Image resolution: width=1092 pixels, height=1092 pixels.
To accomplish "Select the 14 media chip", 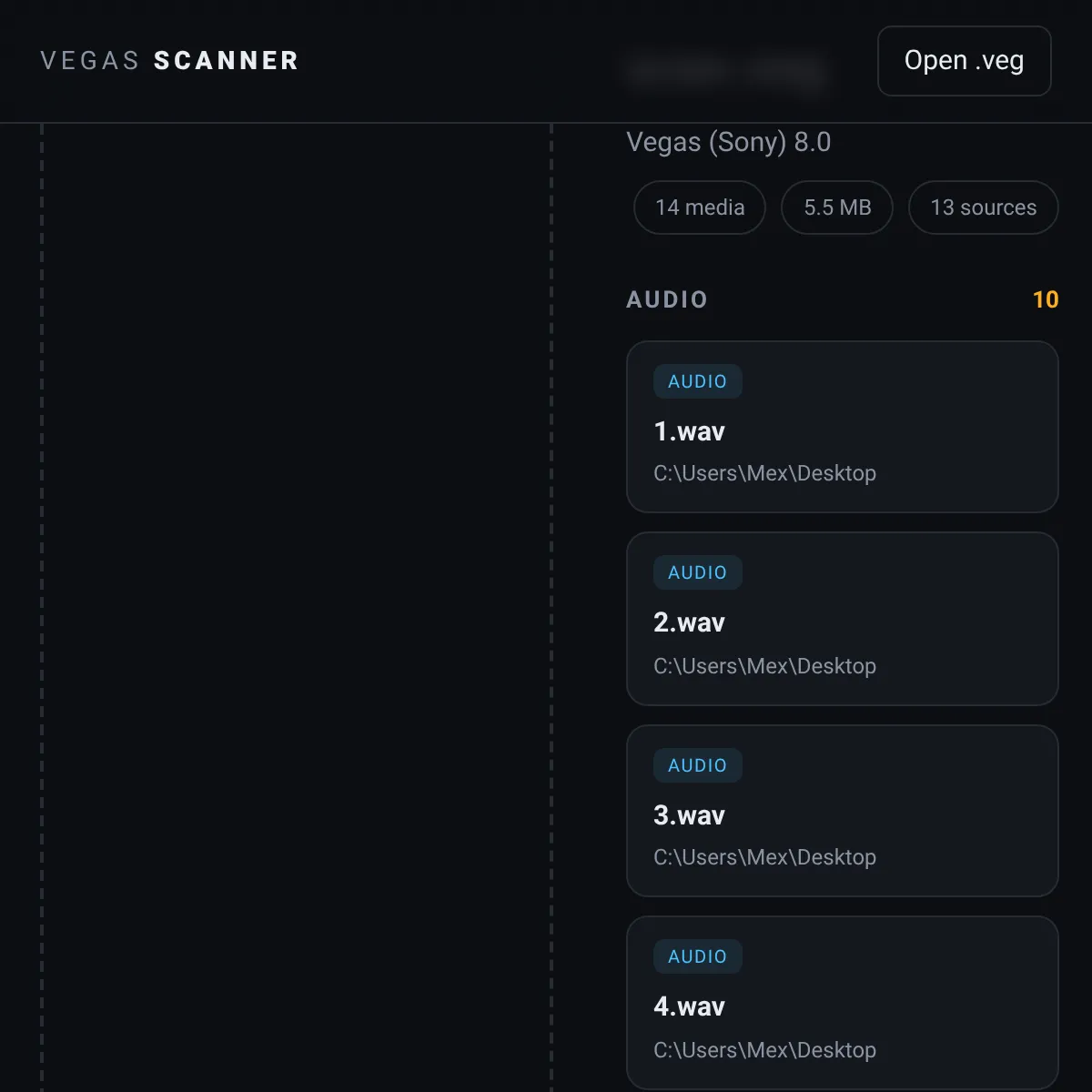I will click(700, 207).
